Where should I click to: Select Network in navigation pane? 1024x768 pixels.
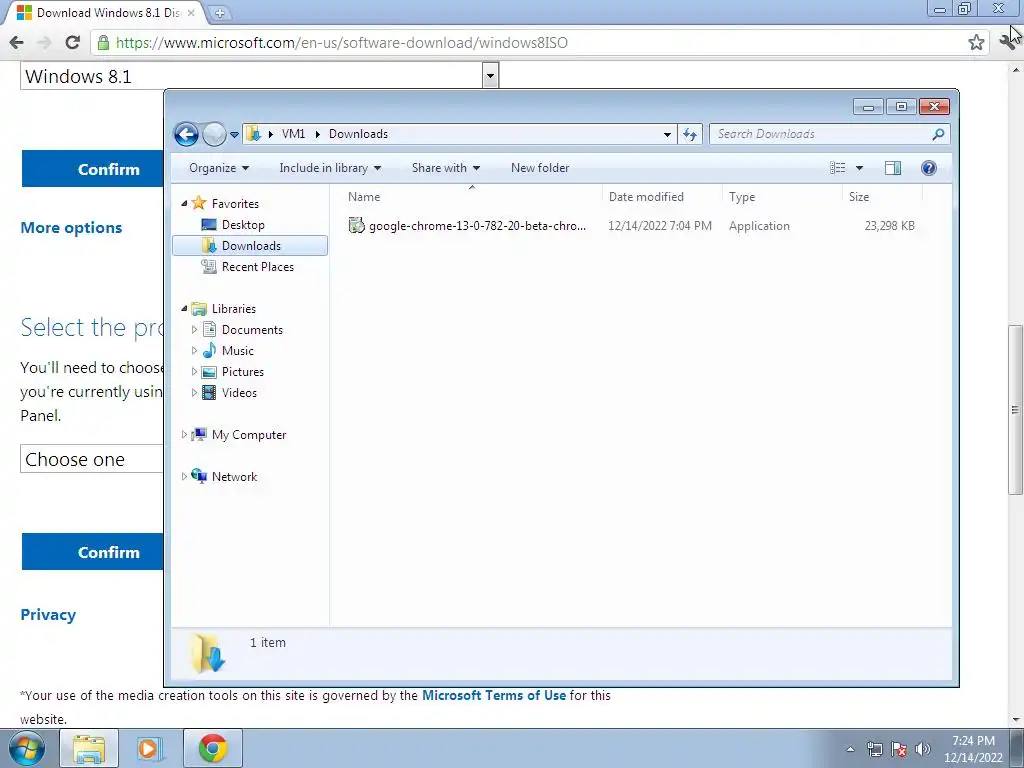point(234,477)
